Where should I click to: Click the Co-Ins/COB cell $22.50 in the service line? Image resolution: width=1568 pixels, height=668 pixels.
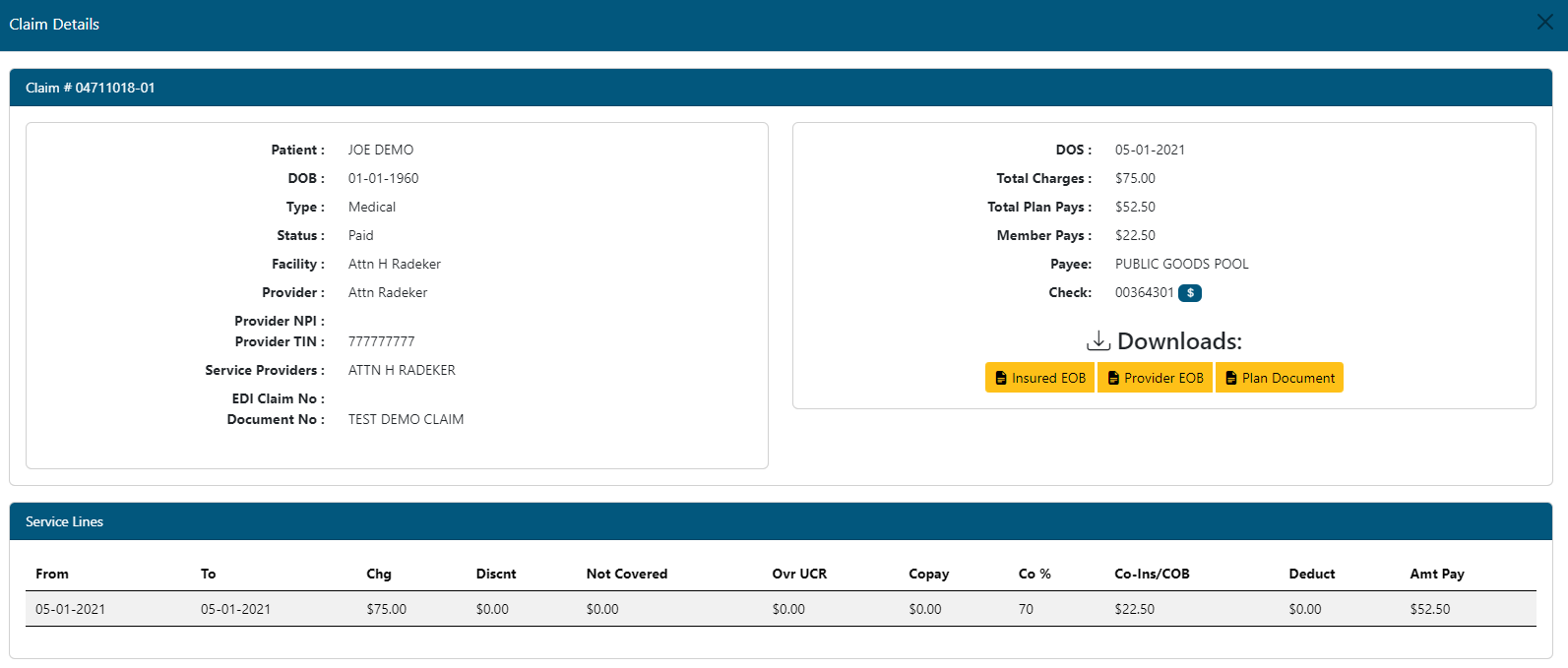[1135, 609]
